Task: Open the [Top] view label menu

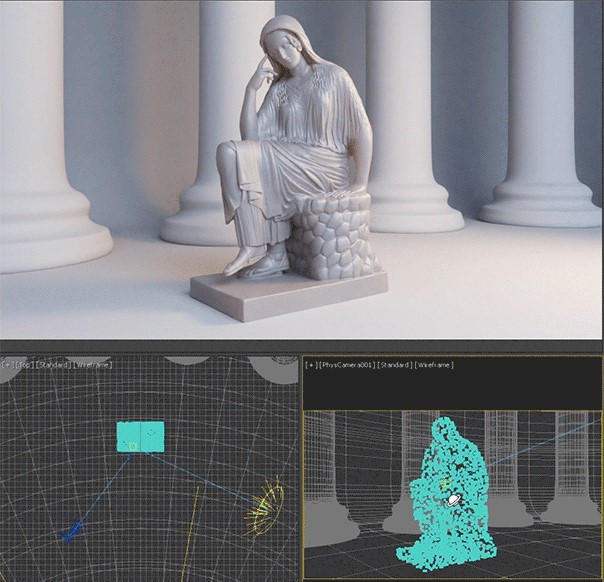Action: point(23,365)
